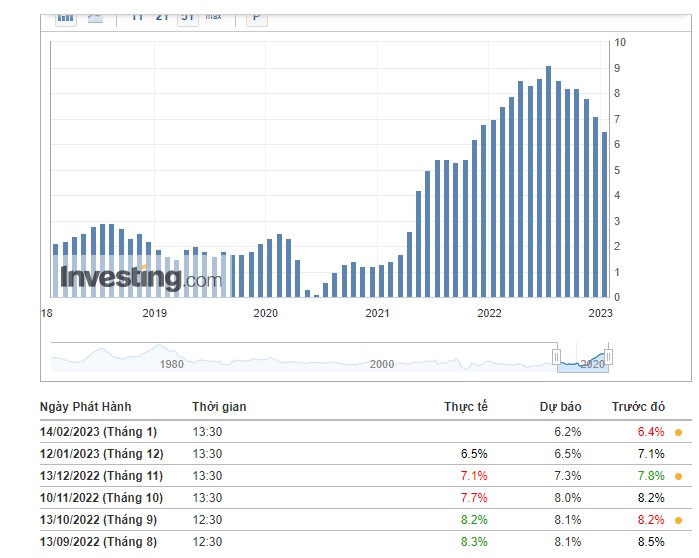Grab the right handle of the range navigator

[608, 357]
